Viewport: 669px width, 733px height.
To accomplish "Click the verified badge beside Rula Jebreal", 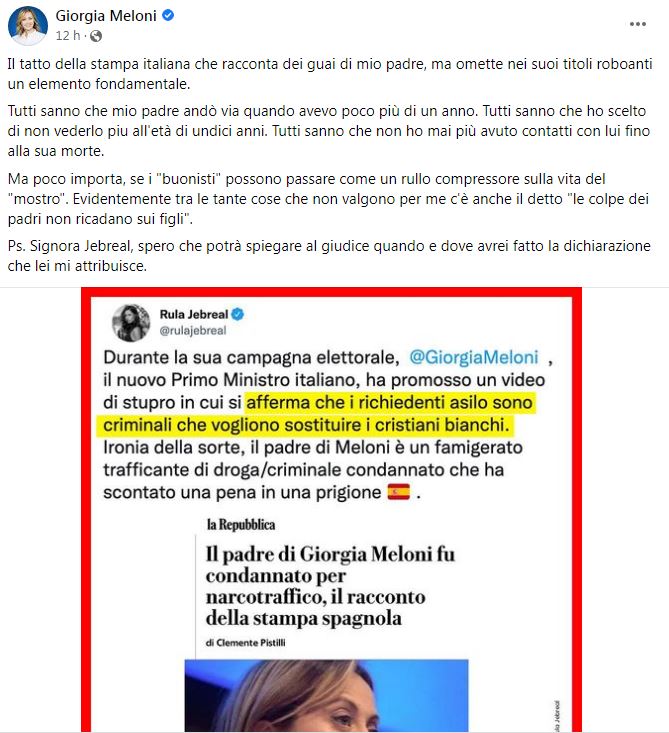I will (x=238, y=314).
